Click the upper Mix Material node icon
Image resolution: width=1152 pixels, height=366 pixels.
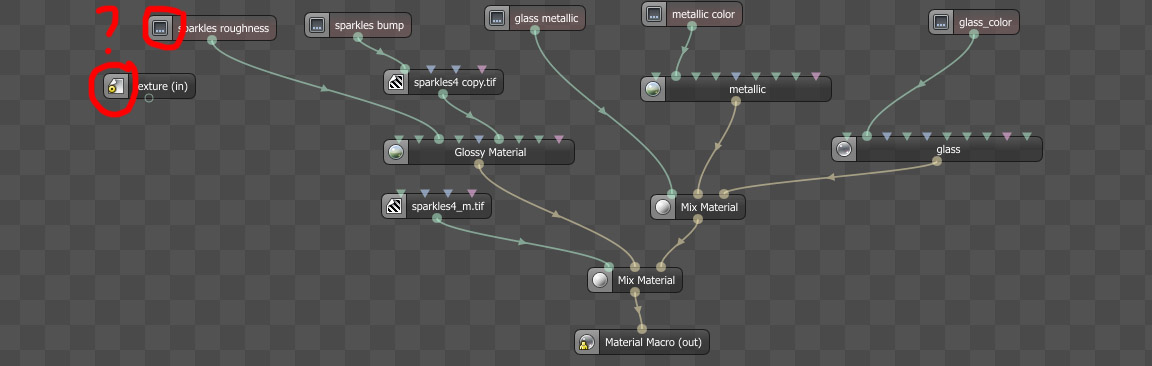[663, 207]
